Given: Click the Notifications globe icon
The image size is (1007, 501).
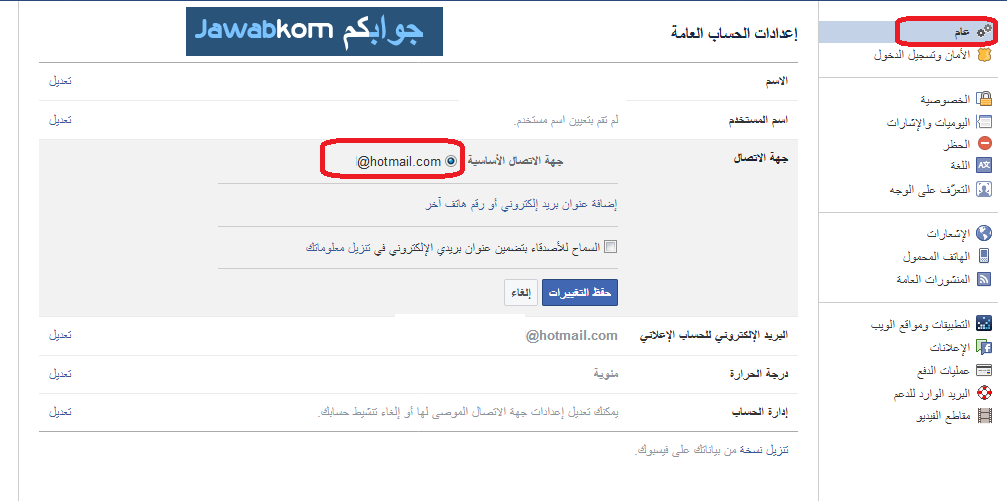Looking at the screenshot, I should point(984,233).
